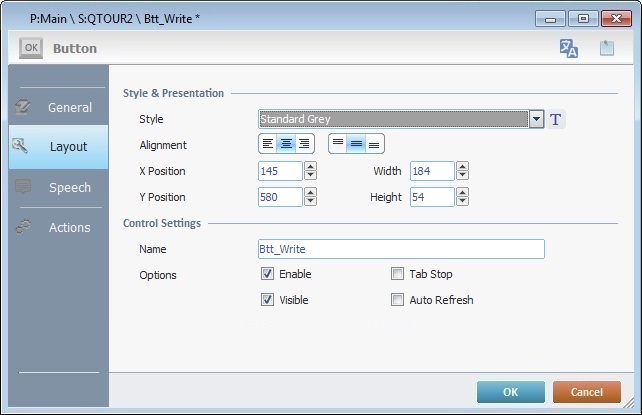Screen dimensions: 642x415
Task: Increase the X Position value
Action: [x=310, y=167]
